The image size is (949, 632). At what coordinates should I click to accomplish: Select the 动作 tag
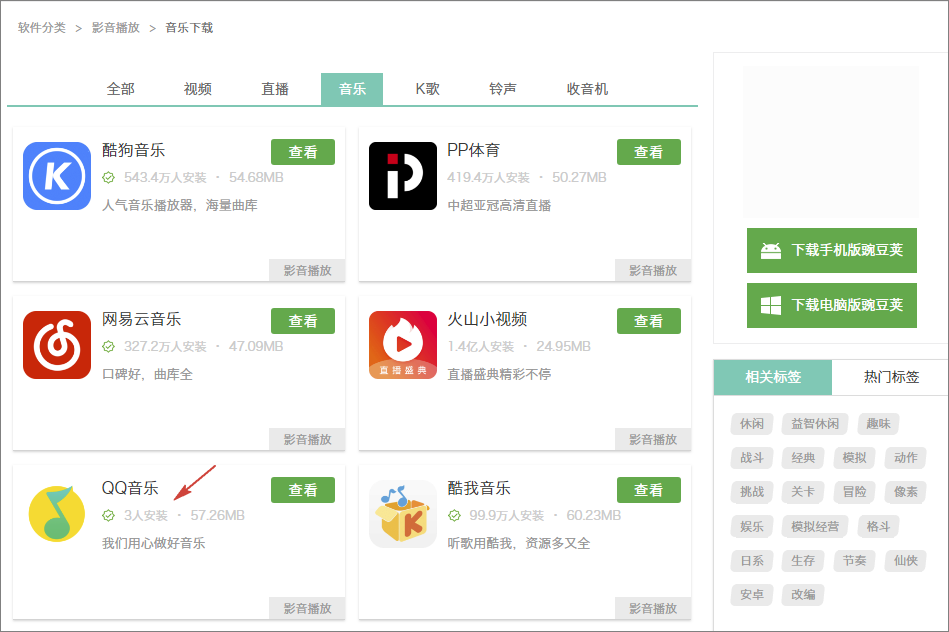tap(905, 458)
